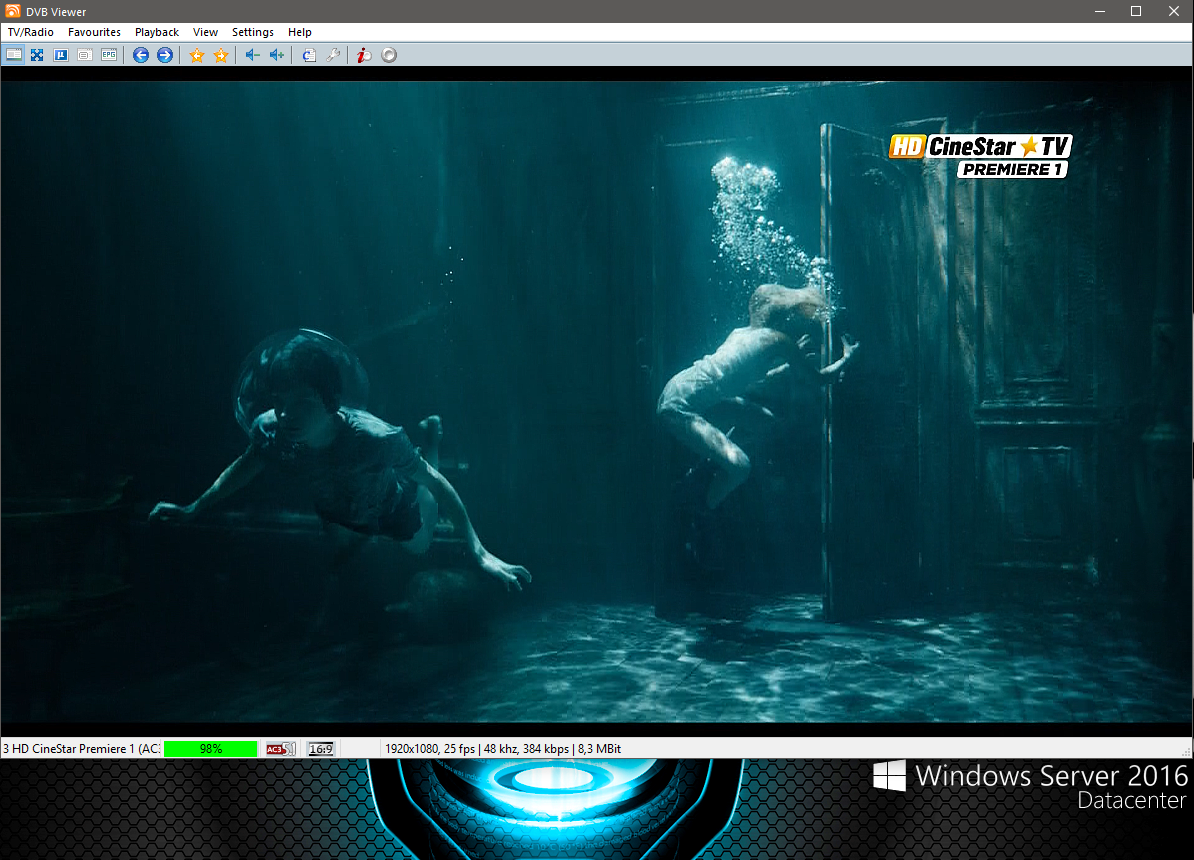Open the TV/Radio menu
Screen dimensions: 1194x860
pyautogui.click(x=30, y=32)
